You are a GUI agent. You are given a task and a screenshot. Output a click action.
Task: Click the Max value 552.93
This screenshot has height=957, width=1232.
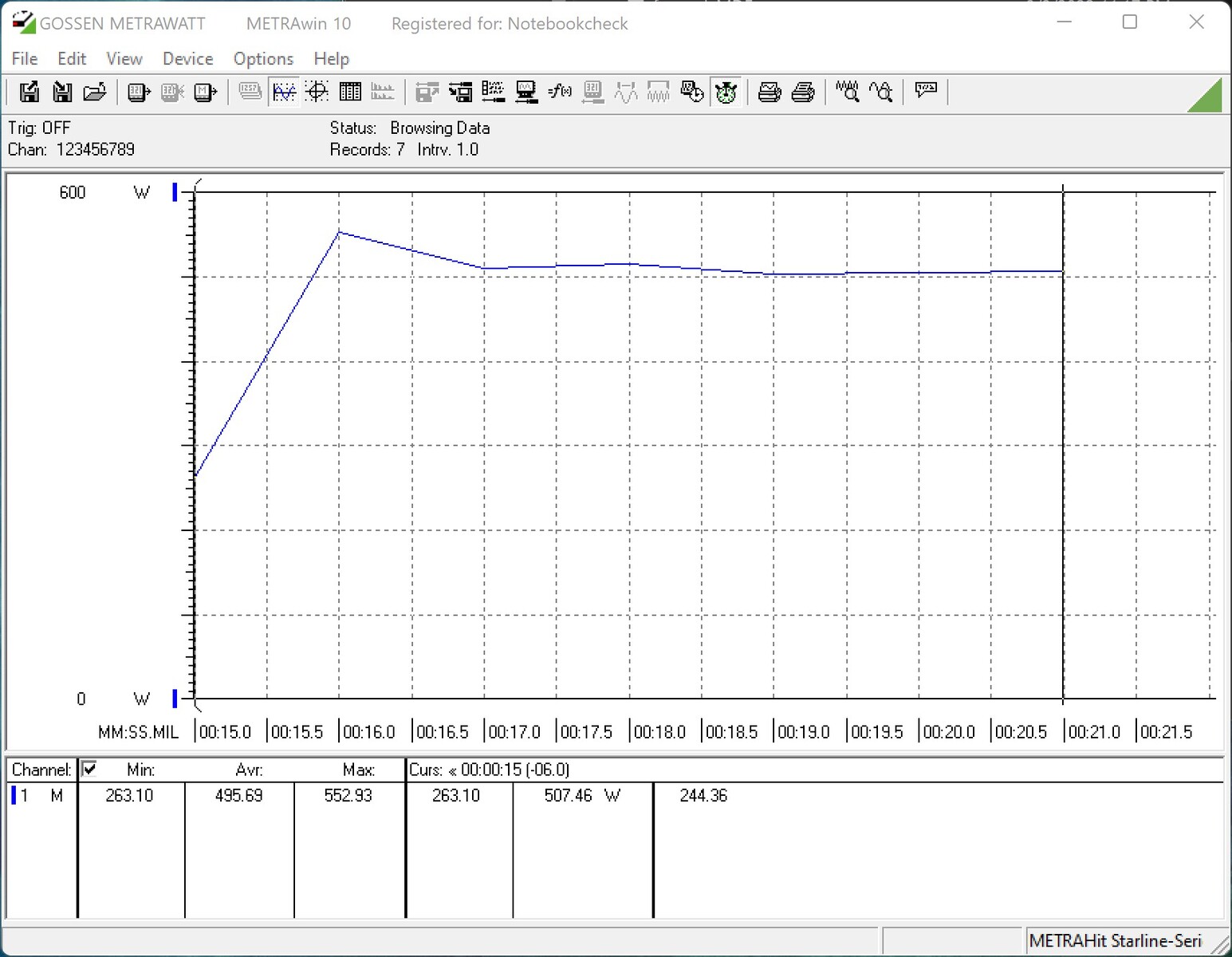(x=348, y=795)
